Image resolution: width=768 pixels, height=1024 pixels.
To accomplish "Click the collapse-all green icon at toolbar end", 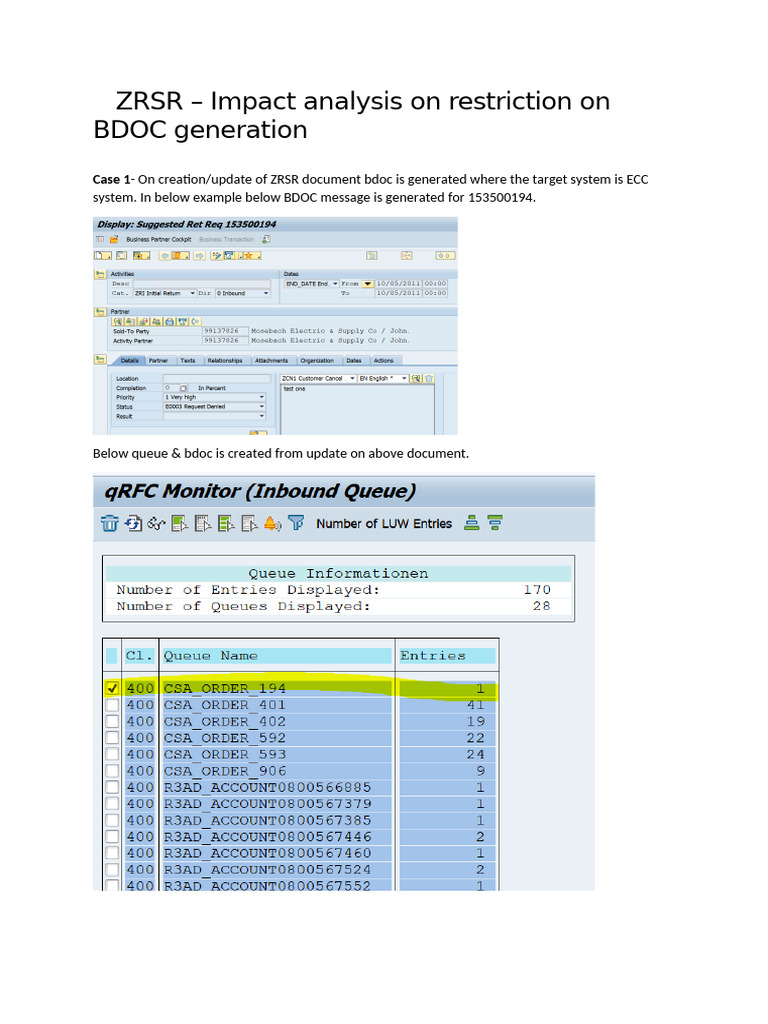I will 495,523.
